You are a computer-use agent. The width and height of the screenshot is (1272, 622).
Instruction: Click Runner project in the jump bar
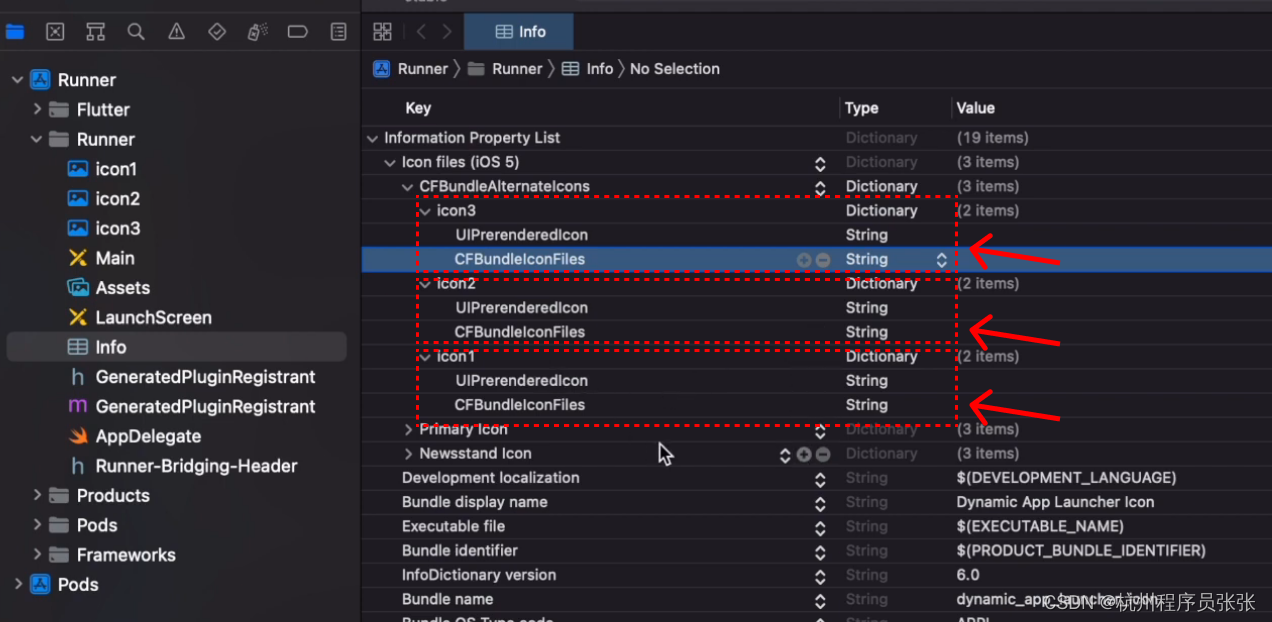point(411,69)
